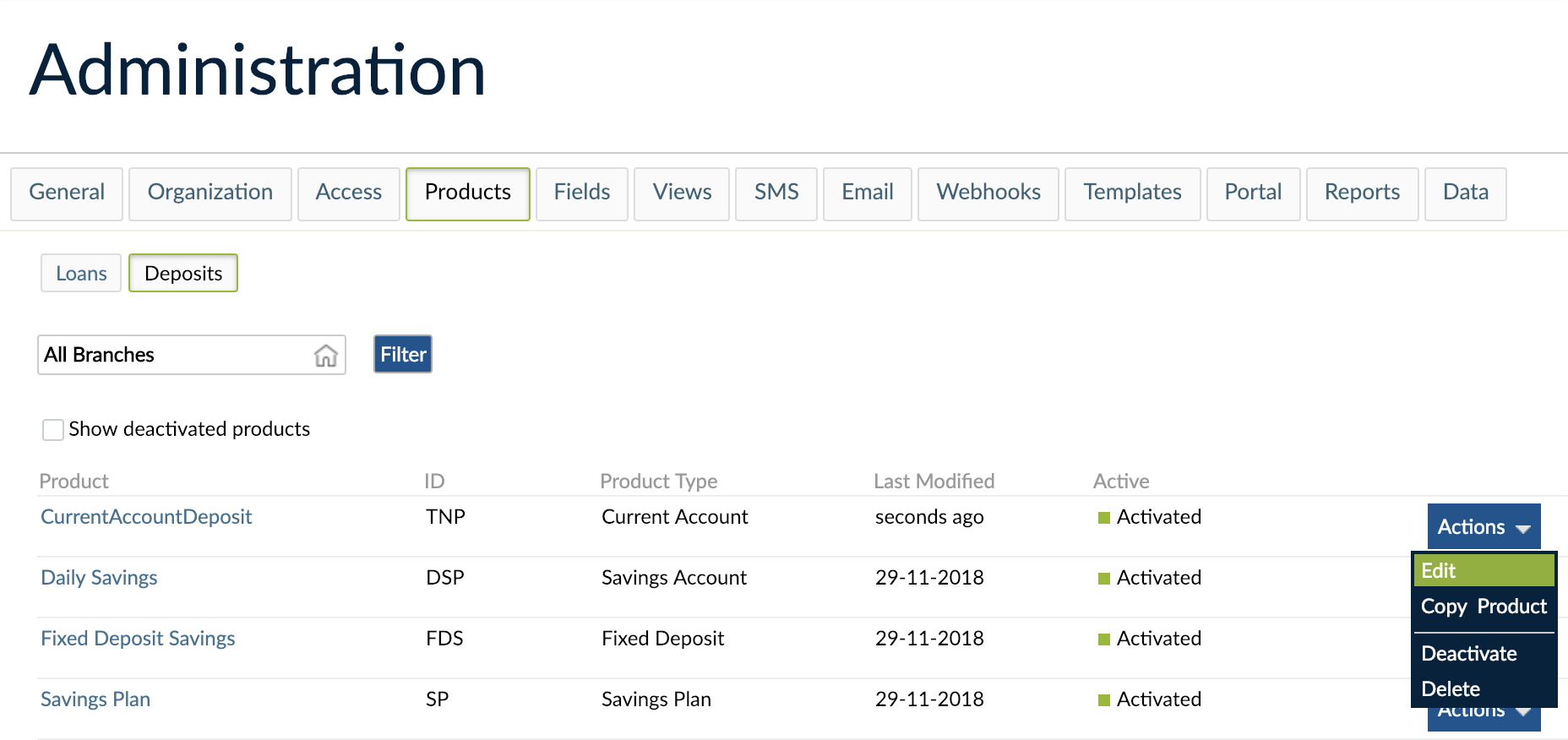
Task: Click the Filter button
Action: click(x=403, y=354)
